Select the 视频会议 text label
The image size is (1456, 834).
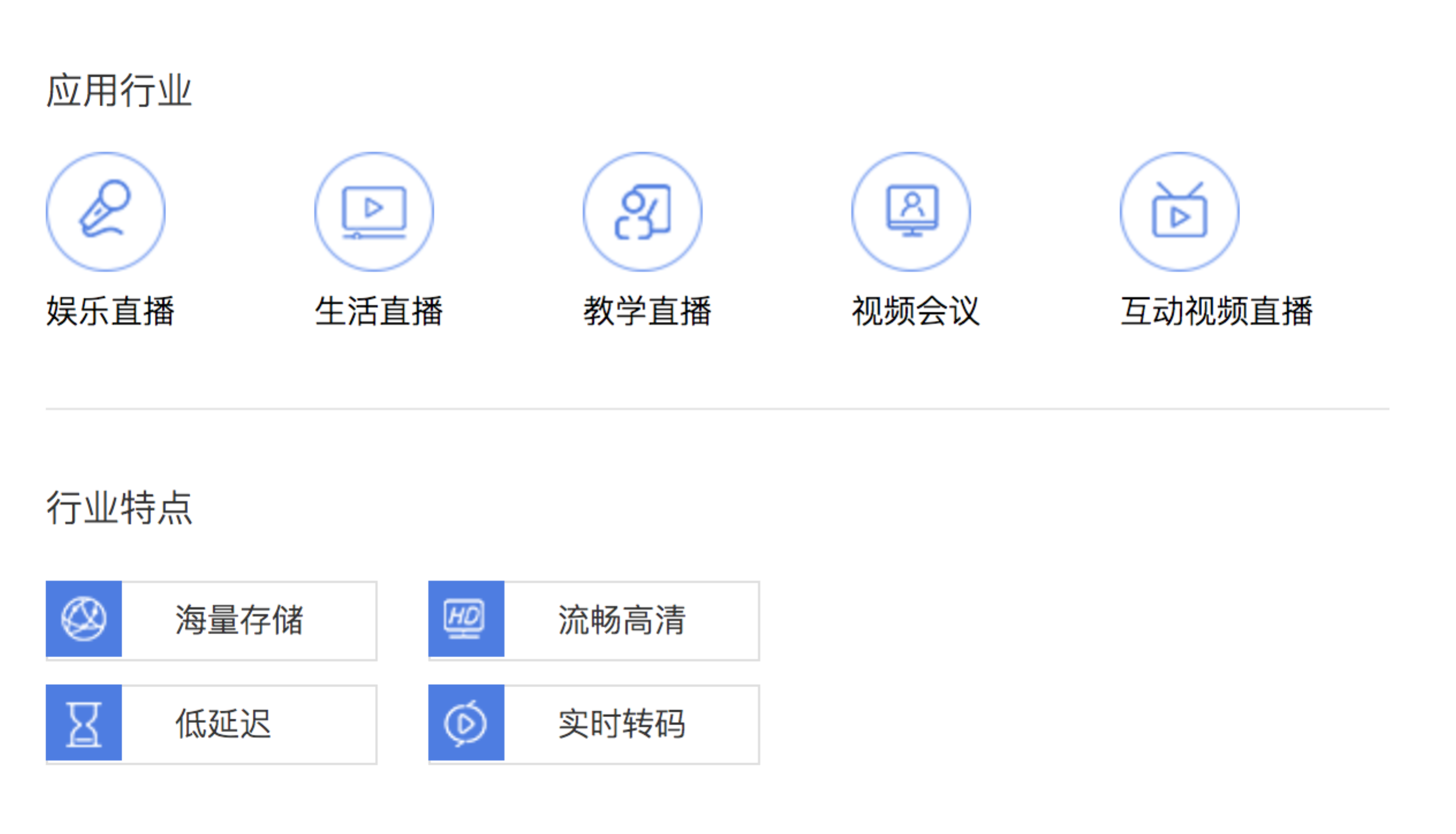tap(915, 312)
